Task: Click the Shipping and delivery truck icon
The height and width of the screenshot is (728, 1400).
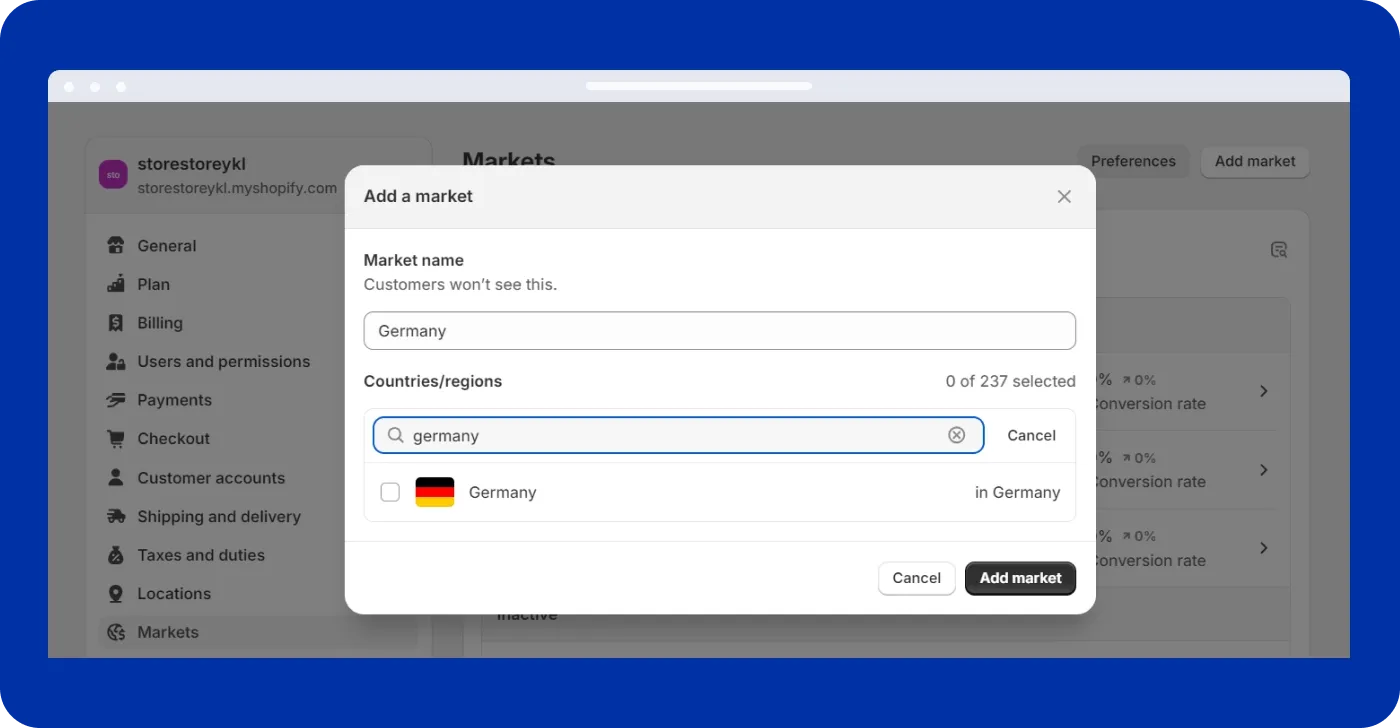Action: point(116,517)
